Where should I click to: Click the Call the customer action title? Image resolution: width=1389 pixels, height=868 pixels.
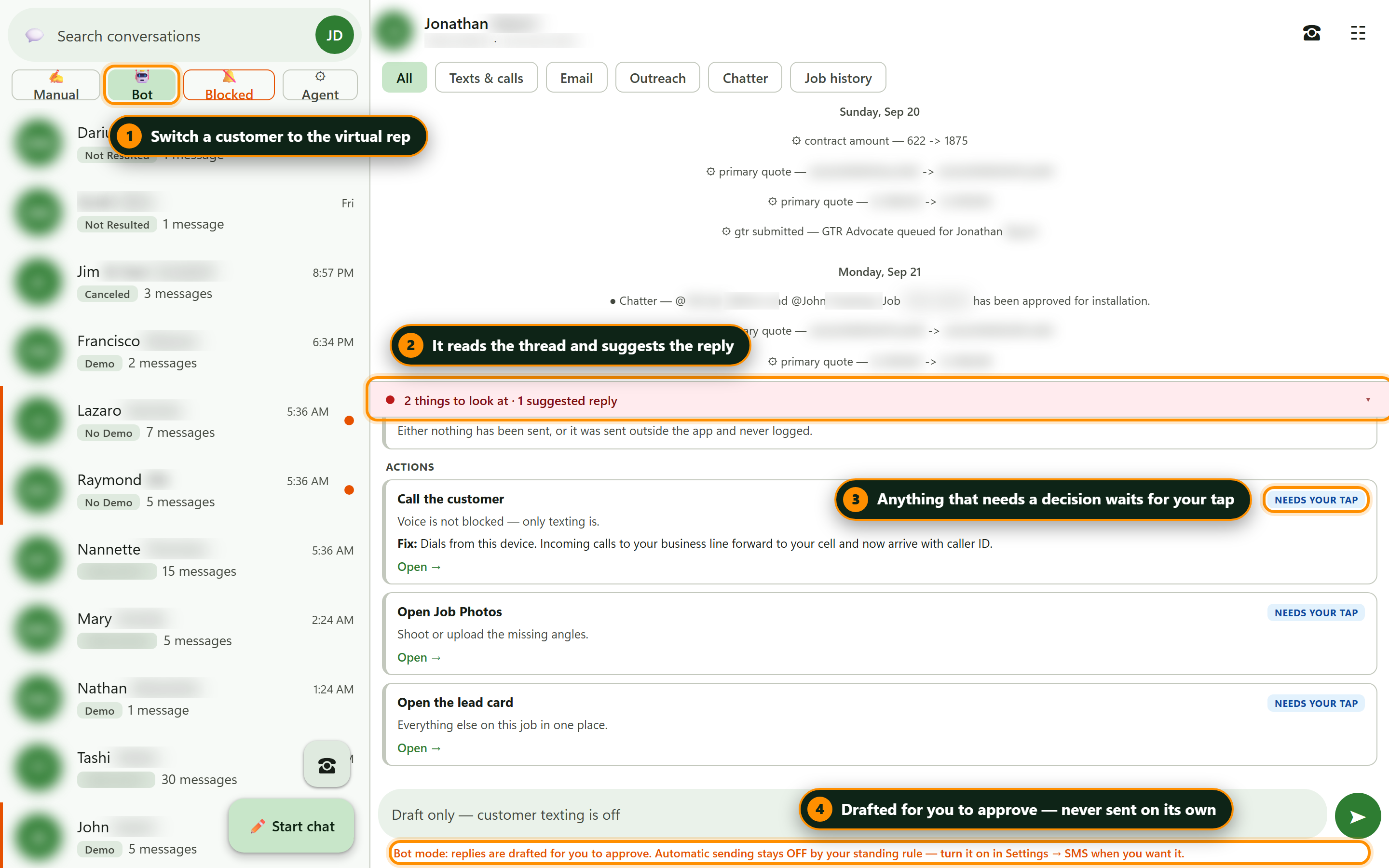450,499
